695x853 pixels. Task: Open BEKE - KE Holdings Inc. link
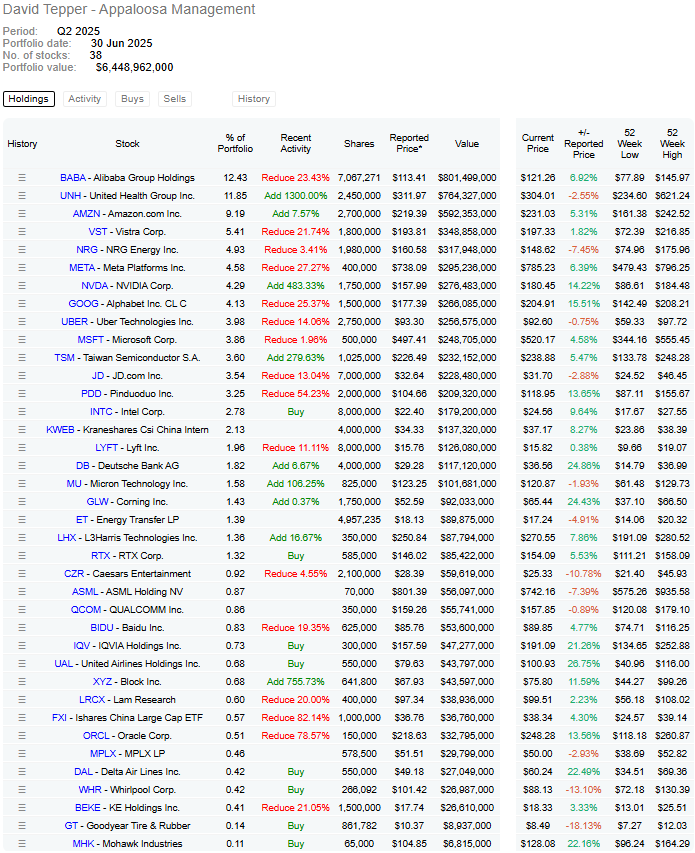(127, 807)
